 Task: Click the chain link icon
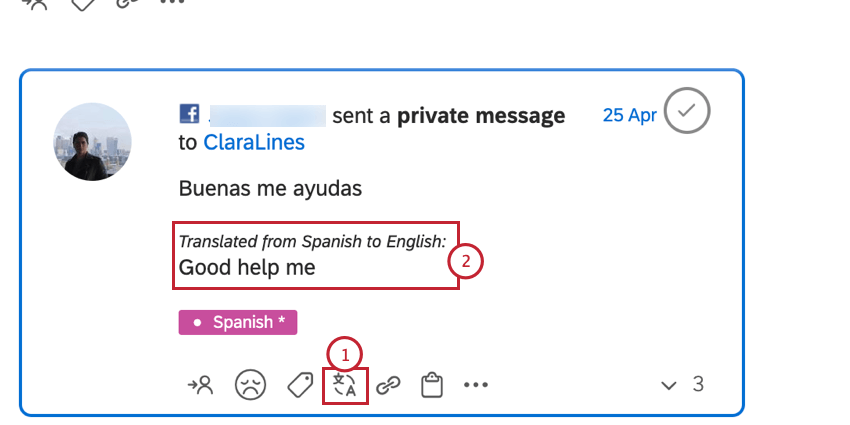click(388, 385)
